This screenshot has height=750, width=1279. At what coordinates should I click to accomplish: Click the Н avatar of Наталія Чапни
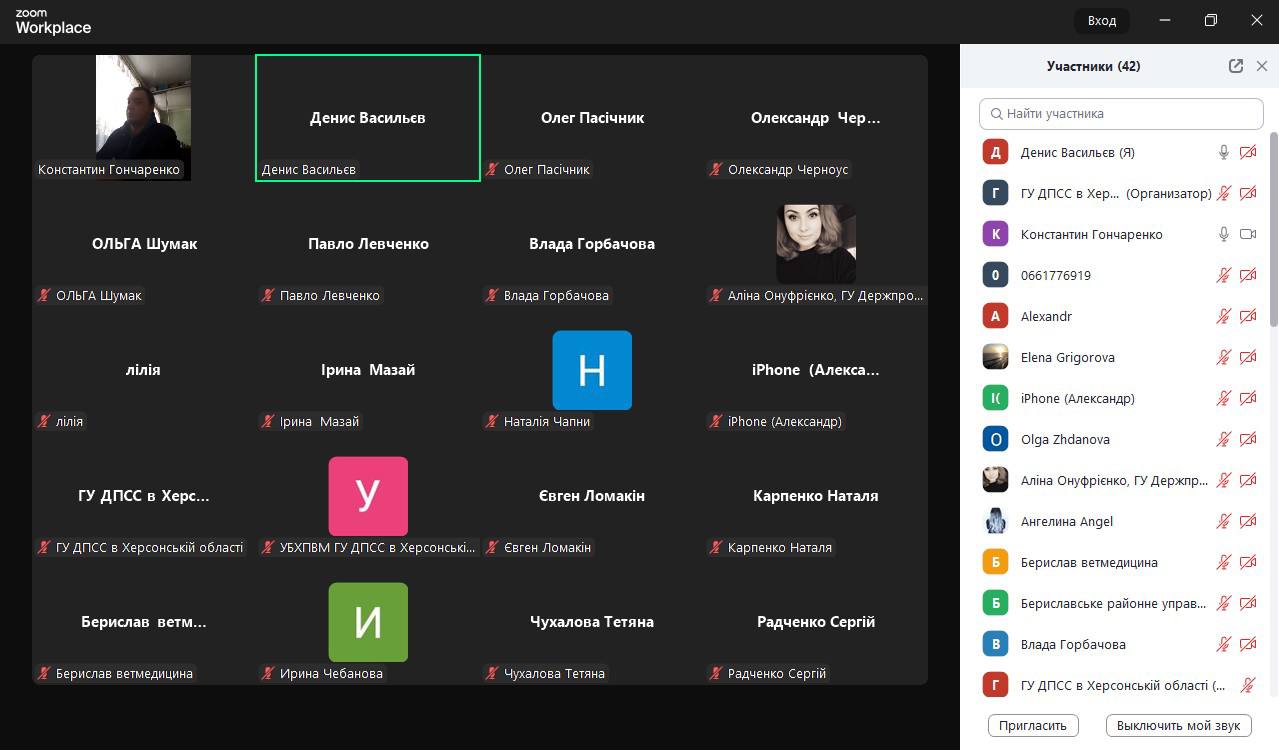coord(592,370)
